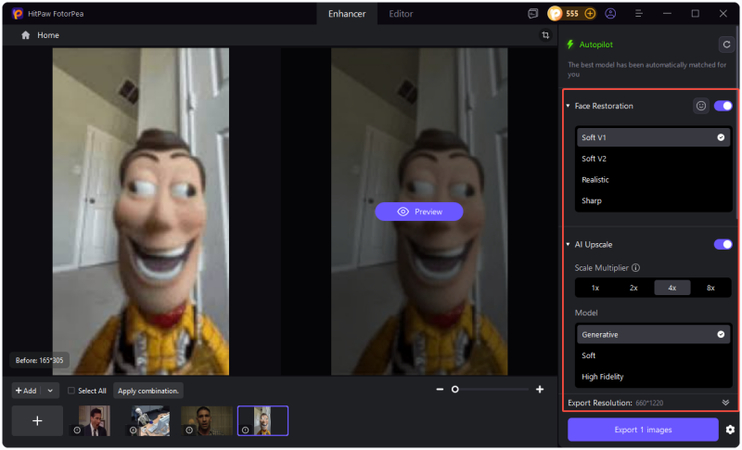Set scale multiplier to 1x

(595, 288)
